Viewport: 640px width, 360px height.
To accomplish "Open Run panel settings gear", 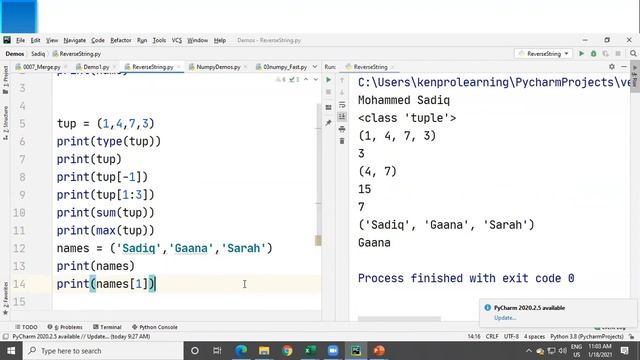I will [611, 67].
